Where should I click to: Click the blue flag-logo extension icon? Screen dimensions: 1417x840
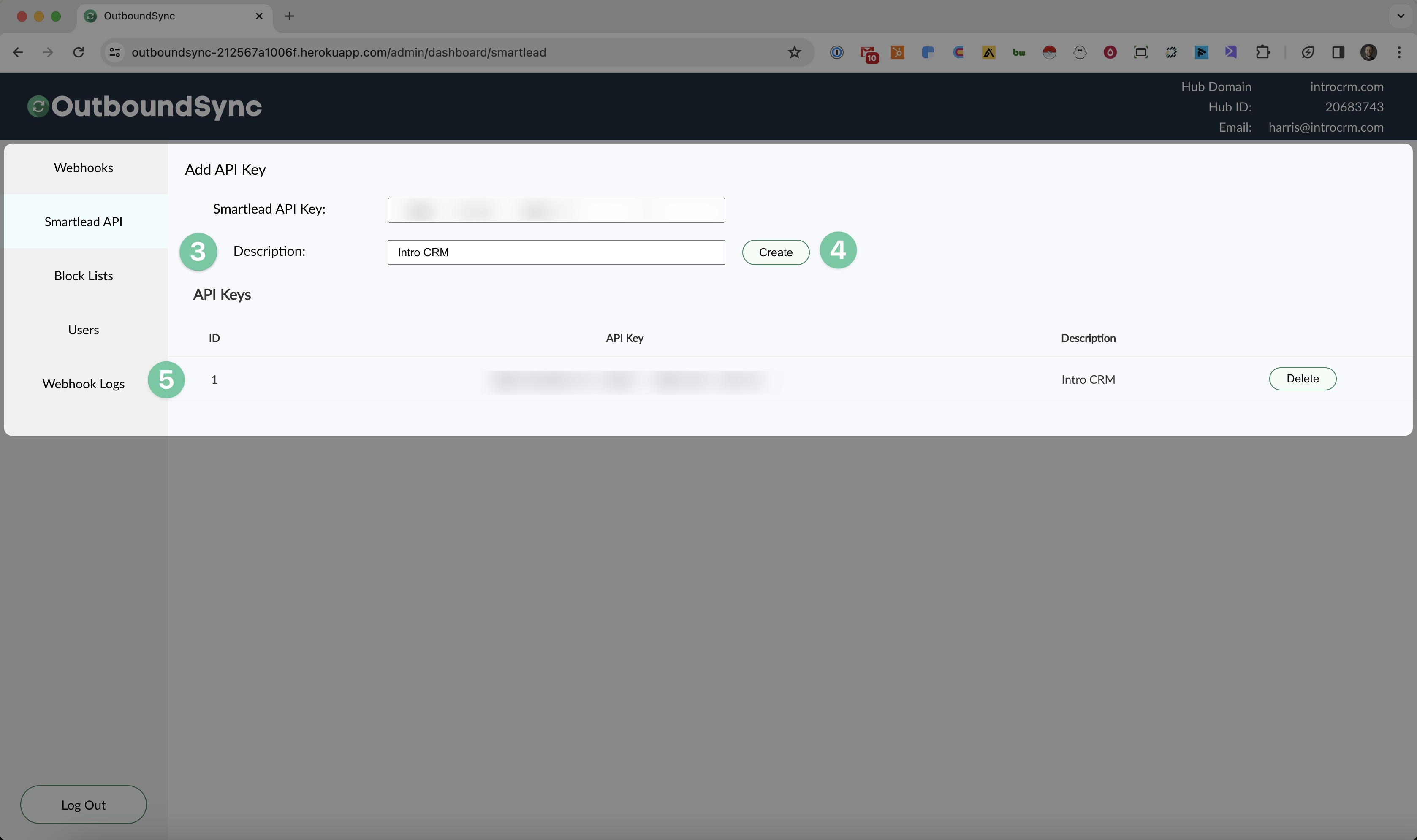point(1201,52)
